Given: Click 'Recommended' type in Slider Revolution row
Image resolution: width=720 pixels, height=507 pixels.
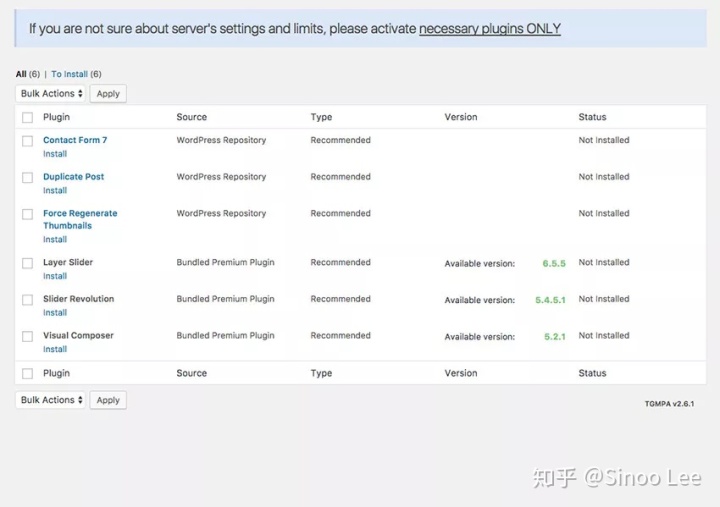Looking at the screenshot, I should click(340, 299).
